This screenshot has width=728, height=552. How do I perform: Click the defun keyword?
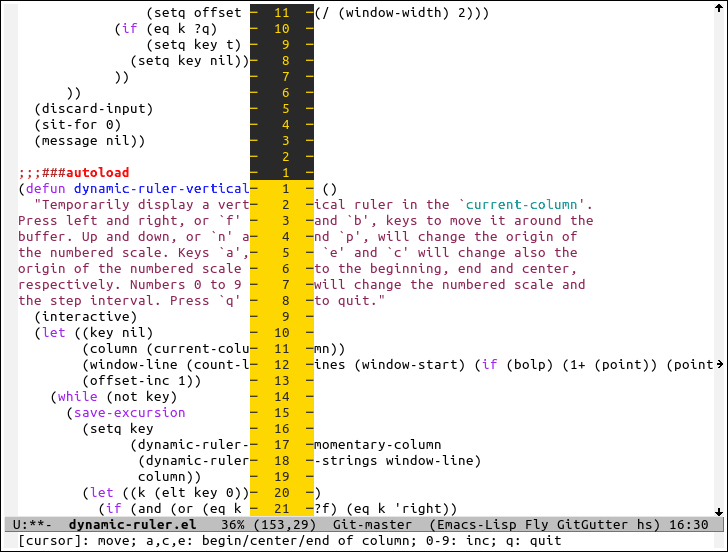46,188
